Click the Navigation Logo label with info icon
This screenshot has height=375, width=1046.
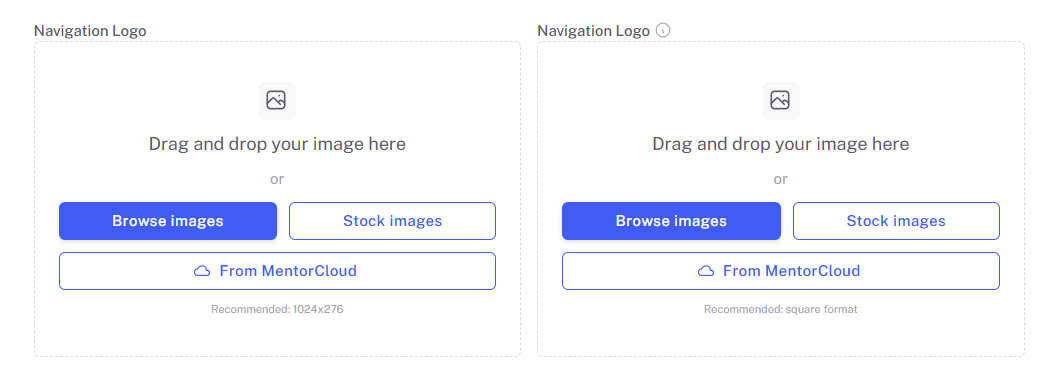tap(593, 31)
